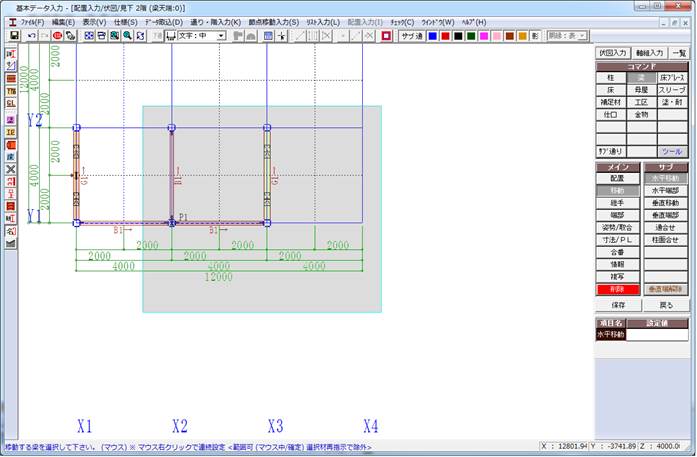Select the 母屋 command
The width and height of the screenshot is (697, 457).
(641, 90)
